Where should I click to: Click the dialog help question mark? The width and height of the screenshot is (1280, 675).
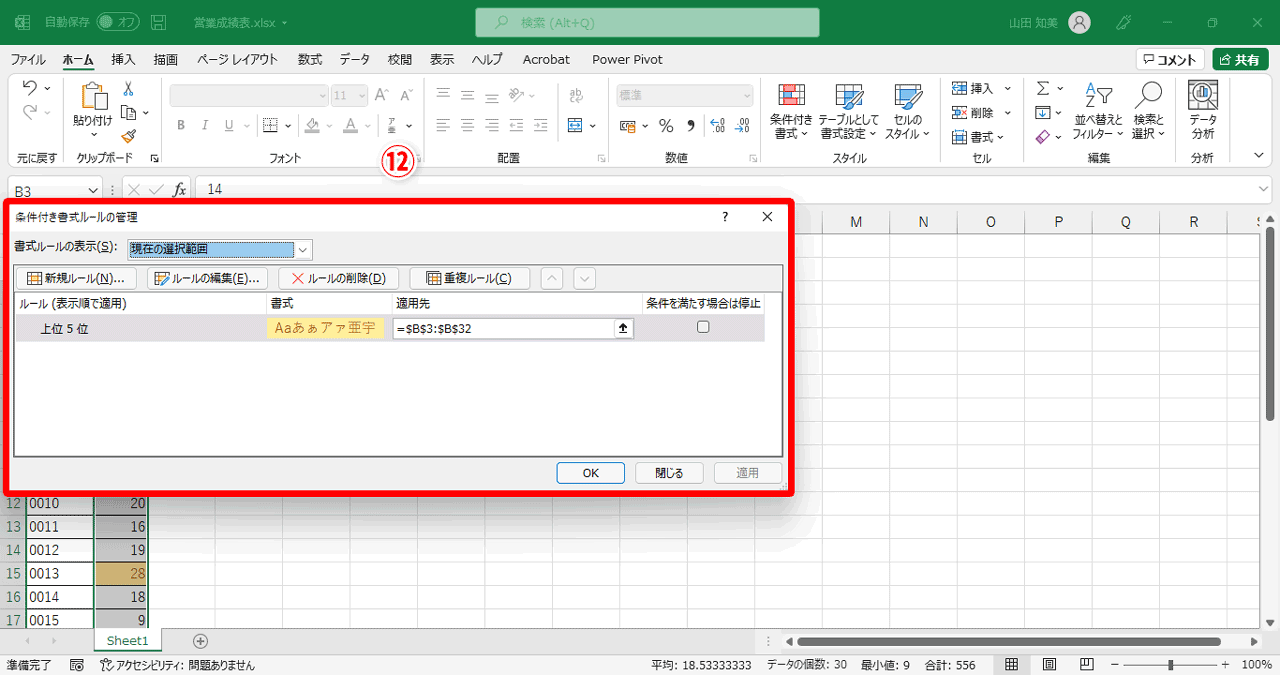point(725,216)
